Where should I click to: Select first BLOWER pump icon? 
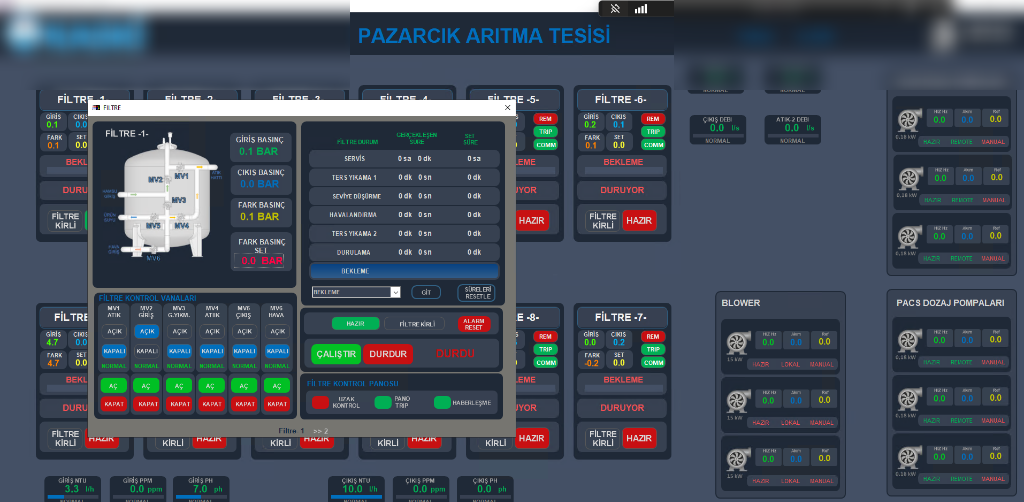point(737,344)
